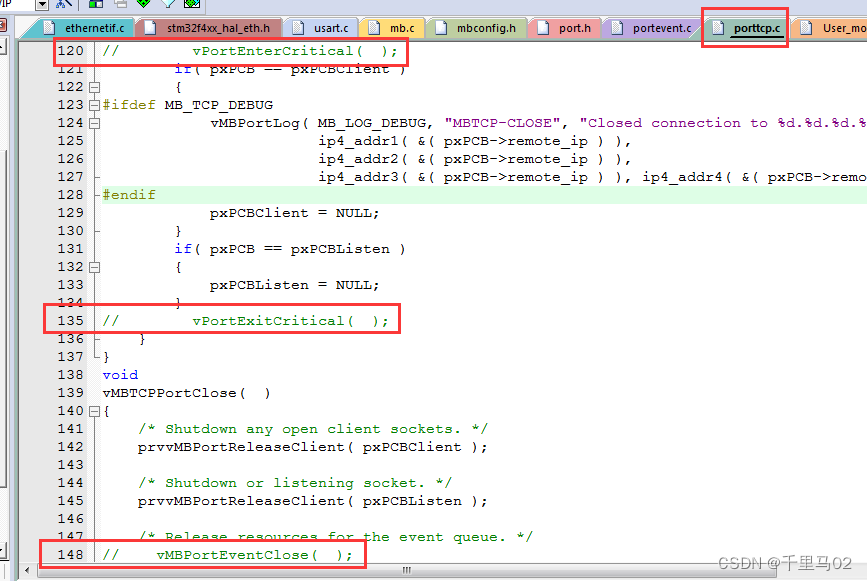Image resolution: width=867 pixels, height=581 pixels.
Task: Collapse the code block at line 122
Action: [95, 87]
